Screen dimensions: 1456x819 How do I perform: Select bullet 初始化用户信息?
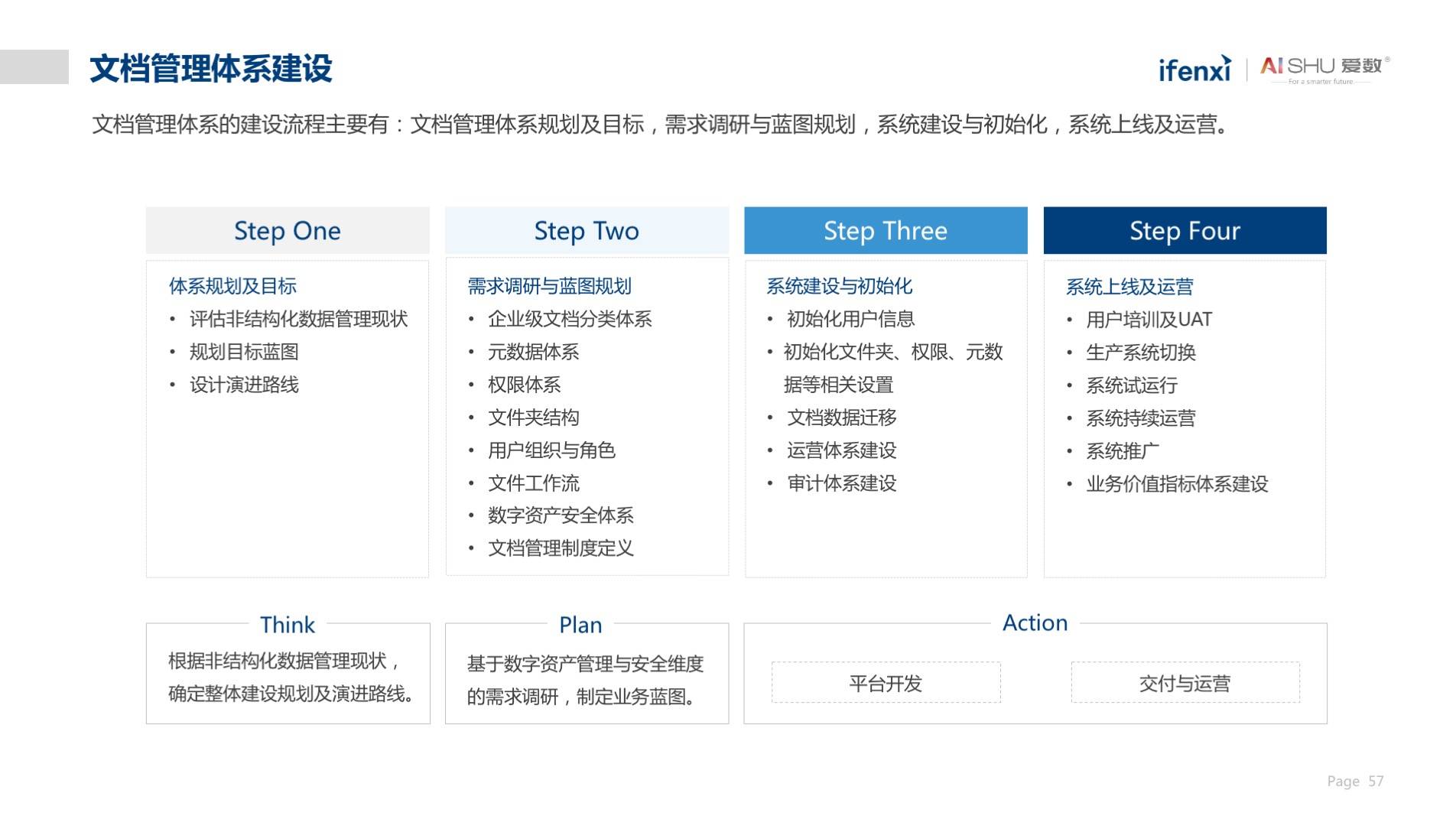coord(850,319)
